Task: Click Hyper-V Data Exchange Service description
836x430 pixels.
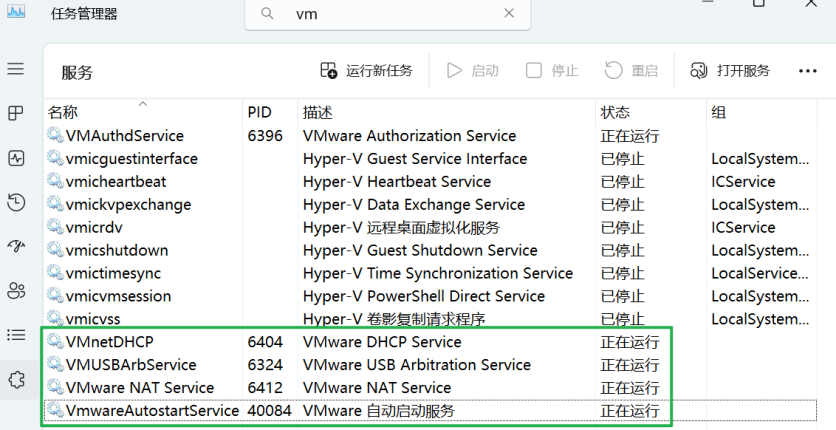Action: click(x=414, y=204)
